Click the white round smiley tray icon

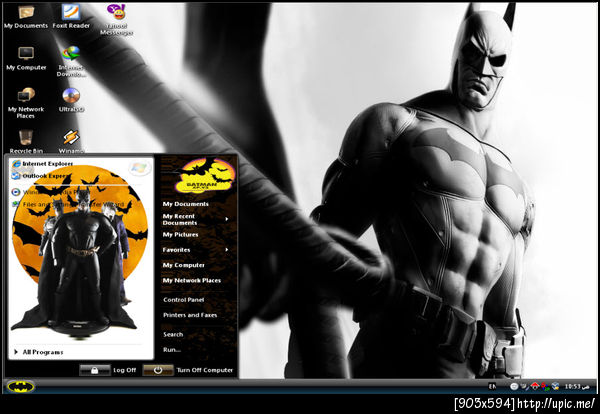(x=514, y=386)
